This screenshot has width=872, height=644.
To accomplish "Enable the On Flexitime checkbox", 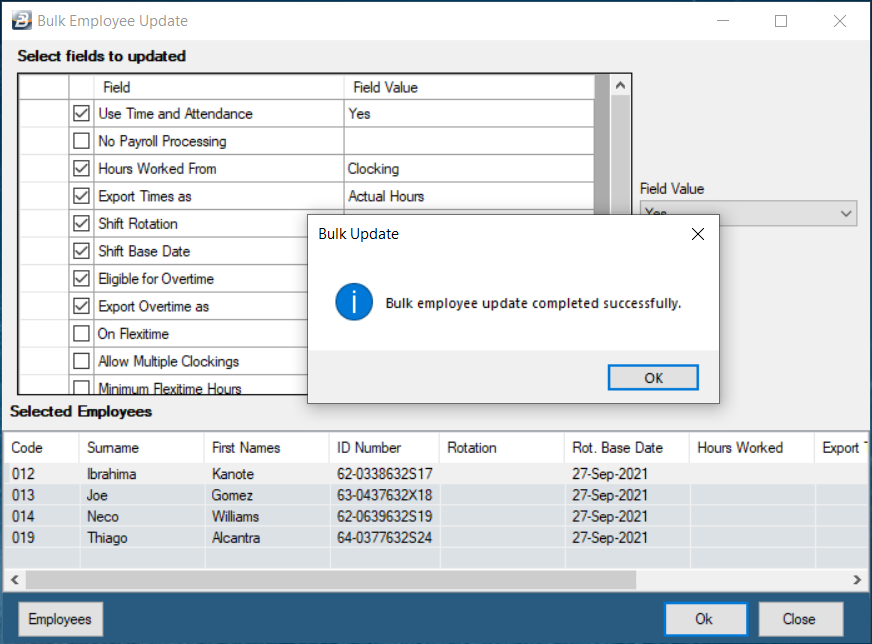I will [x=81, y=334].
